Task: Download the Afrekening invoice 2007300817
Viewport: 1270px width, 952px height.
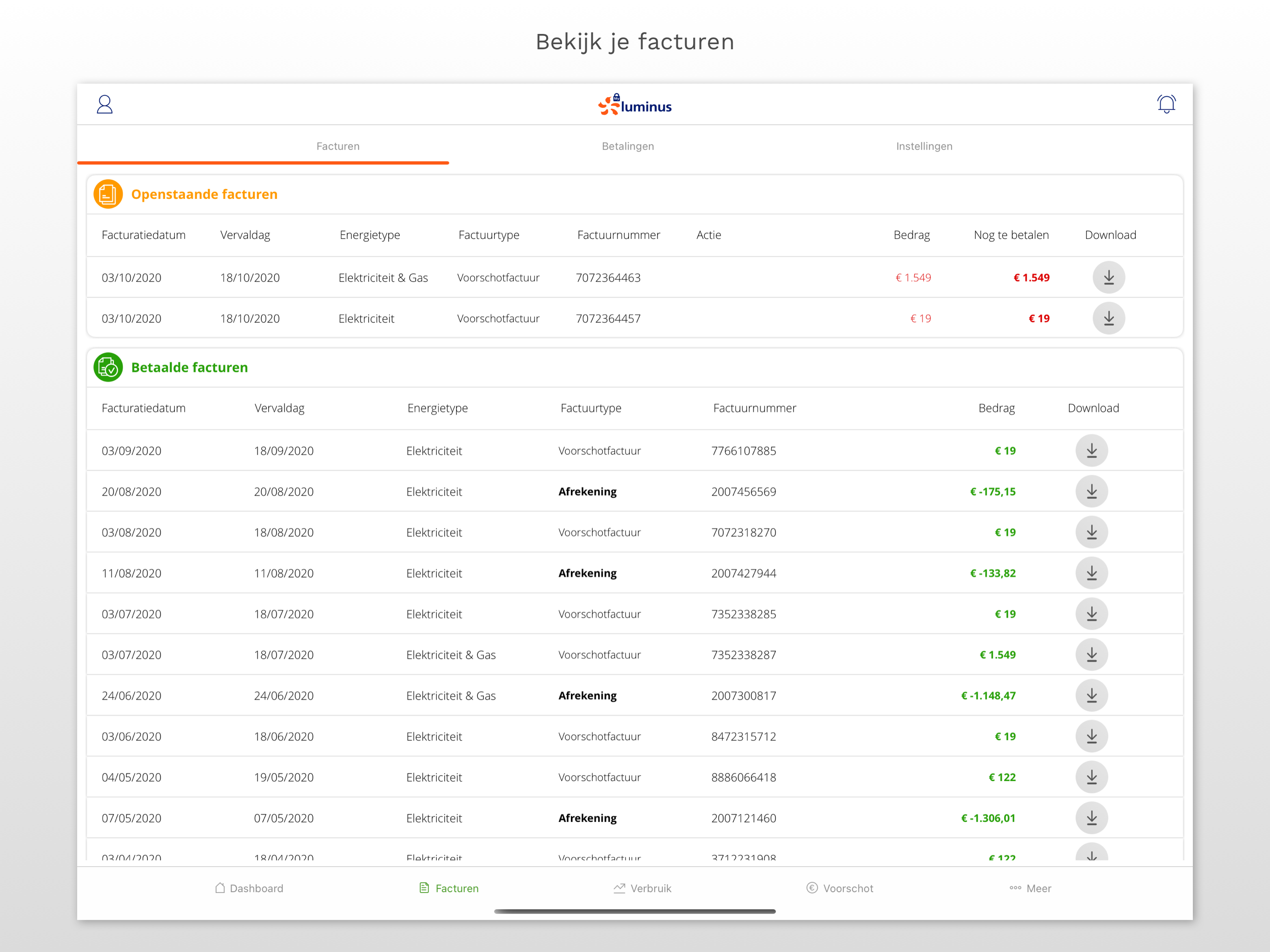Action: [x=1091, y=696]
